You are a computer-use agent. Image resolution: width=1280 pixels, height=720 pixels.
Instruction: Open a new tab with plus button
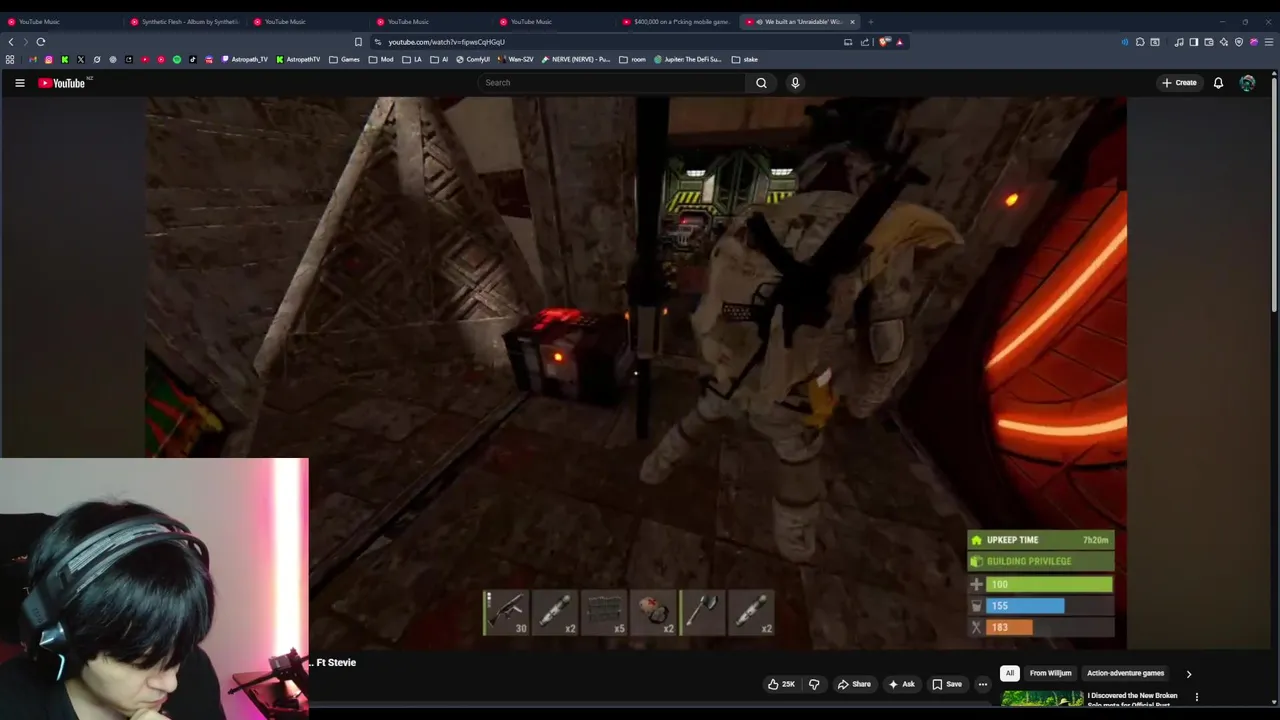tap(870, 22)
